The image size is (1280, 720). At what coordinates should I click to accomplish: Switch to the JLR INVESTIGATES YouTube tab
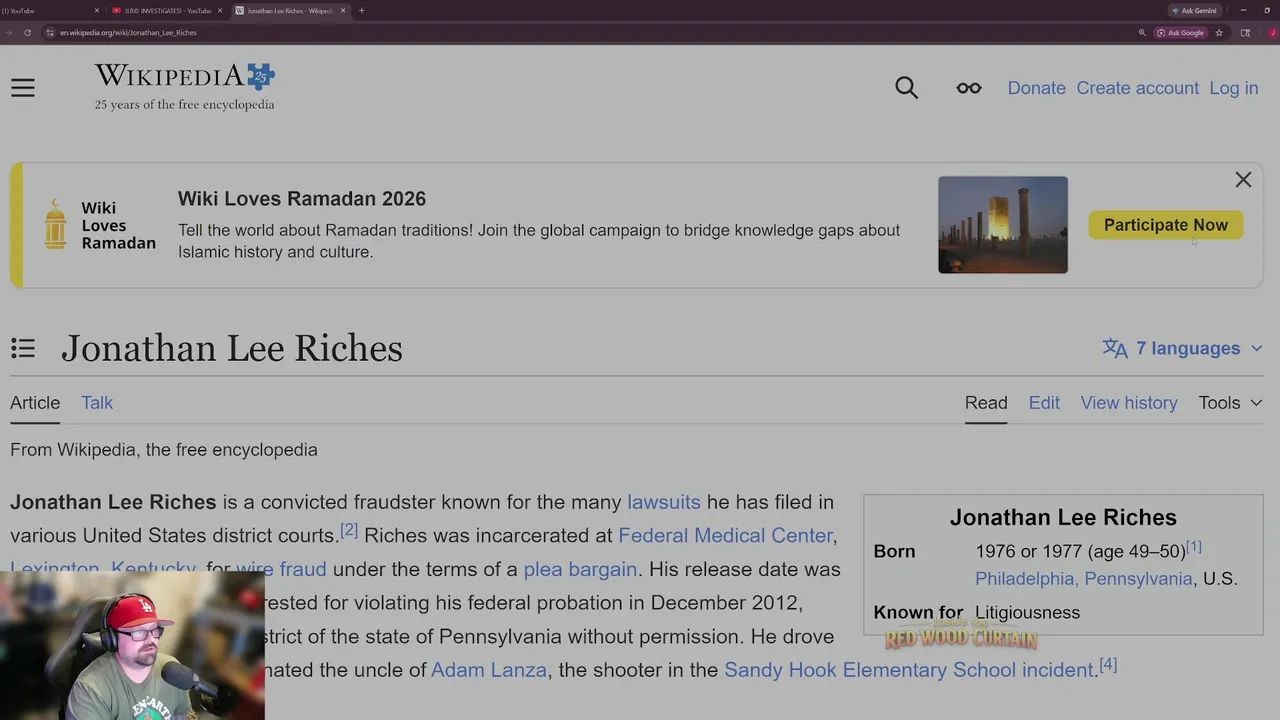click(x=167, y=11)
